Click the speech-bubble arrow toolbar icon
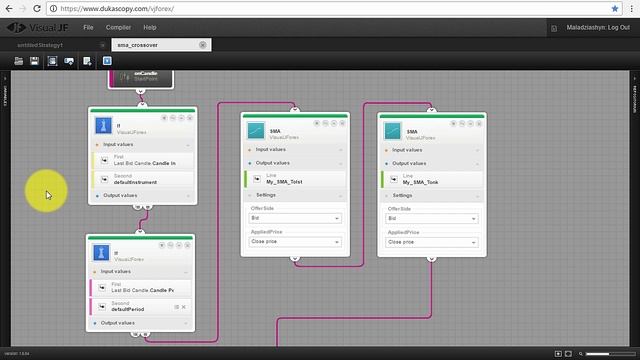Viewport: 640px width, 360px height. click(x=69, y=61)
